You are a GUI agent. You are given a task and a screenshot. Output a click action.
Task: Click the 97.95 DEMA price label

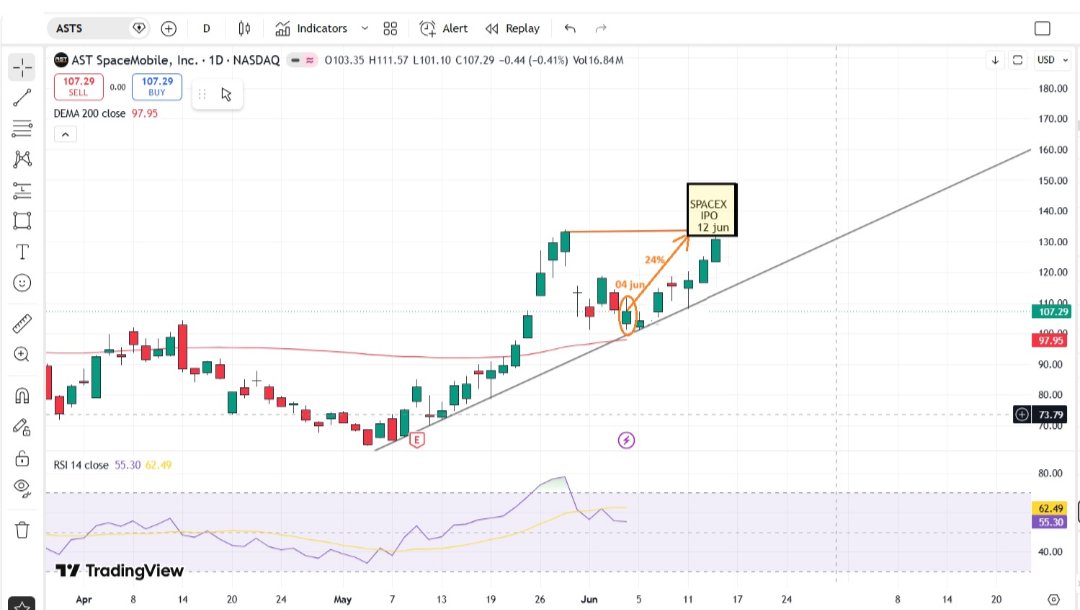[1052, 341]
